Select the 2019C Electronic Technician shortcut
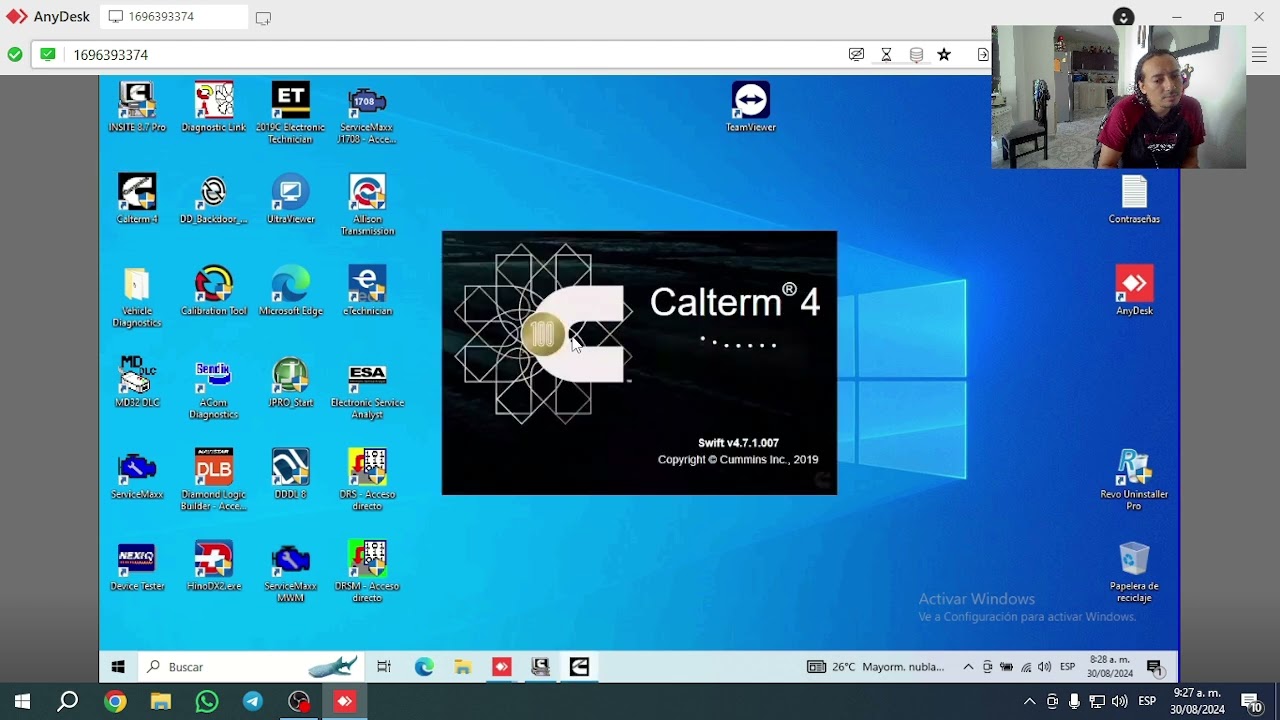 (x=291, y=113)
